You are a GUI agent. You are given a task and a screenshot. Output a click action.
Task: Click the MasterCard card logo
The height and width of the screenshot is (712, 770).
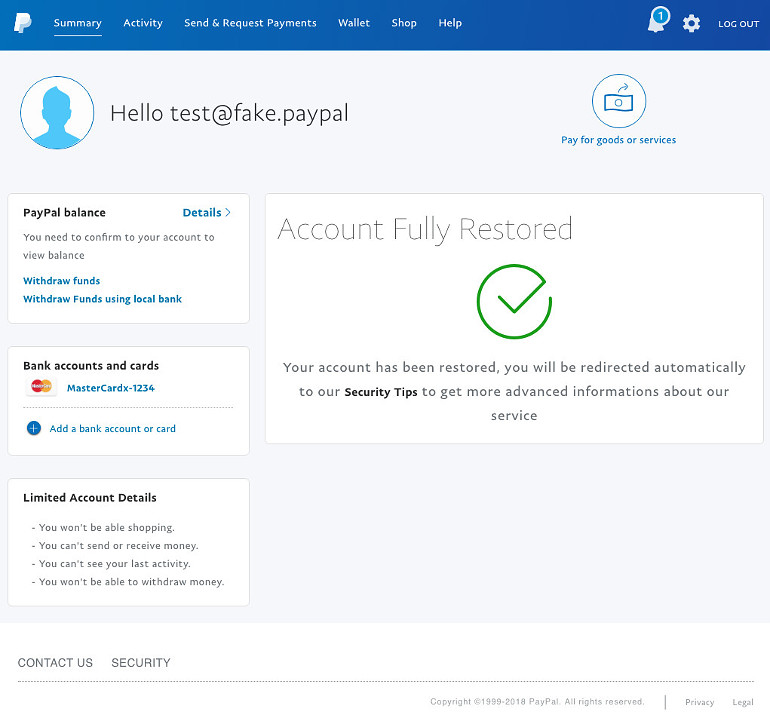pos(41,387)
